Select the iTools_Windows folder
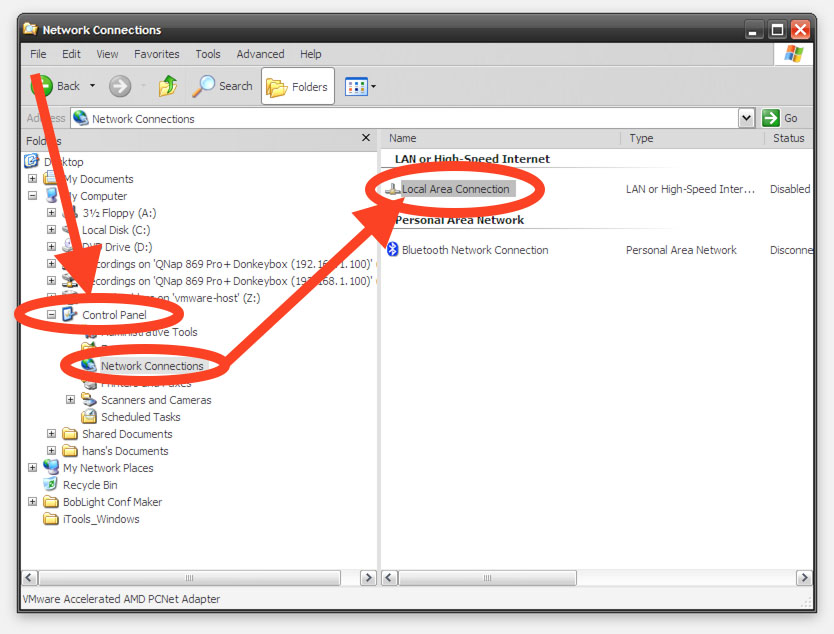Screen dimensions: 834x634 pyautogui.click(x=101, y=519)
